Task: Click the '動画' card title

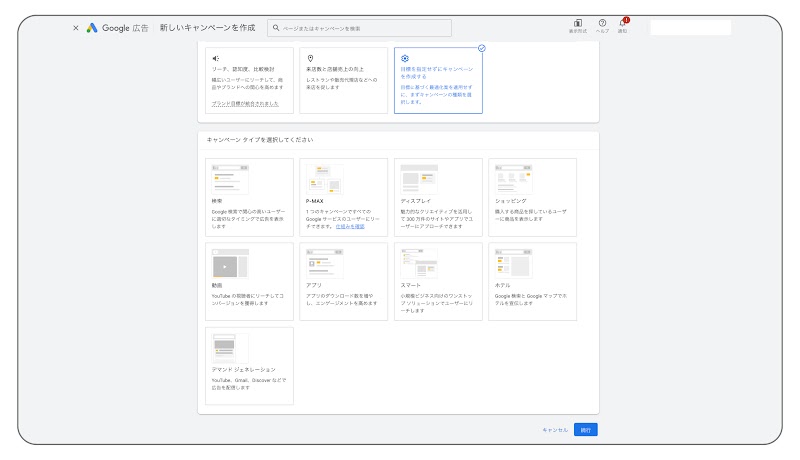Action: [217, 285]
